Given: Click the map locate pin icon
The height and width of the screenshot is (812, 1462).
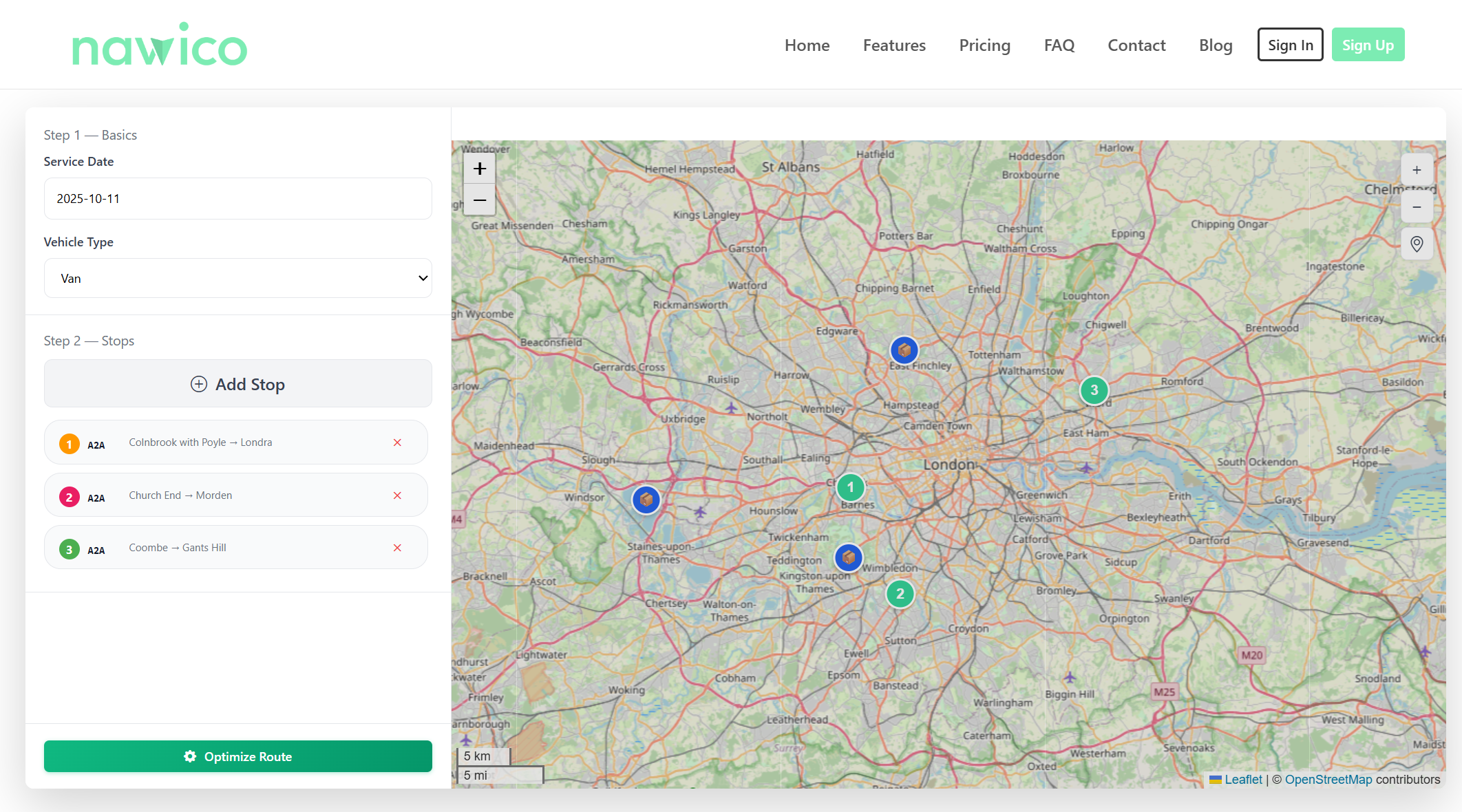Looking at the screenshot, I should click(1417, 244).
